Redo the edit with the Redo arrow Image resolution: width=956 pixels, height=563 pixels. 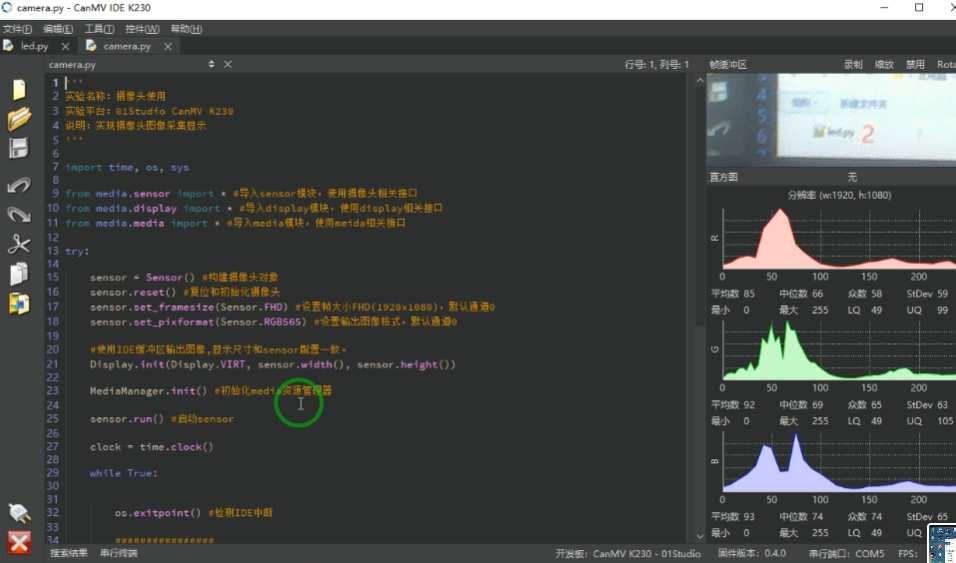click(x=19, y=214)
